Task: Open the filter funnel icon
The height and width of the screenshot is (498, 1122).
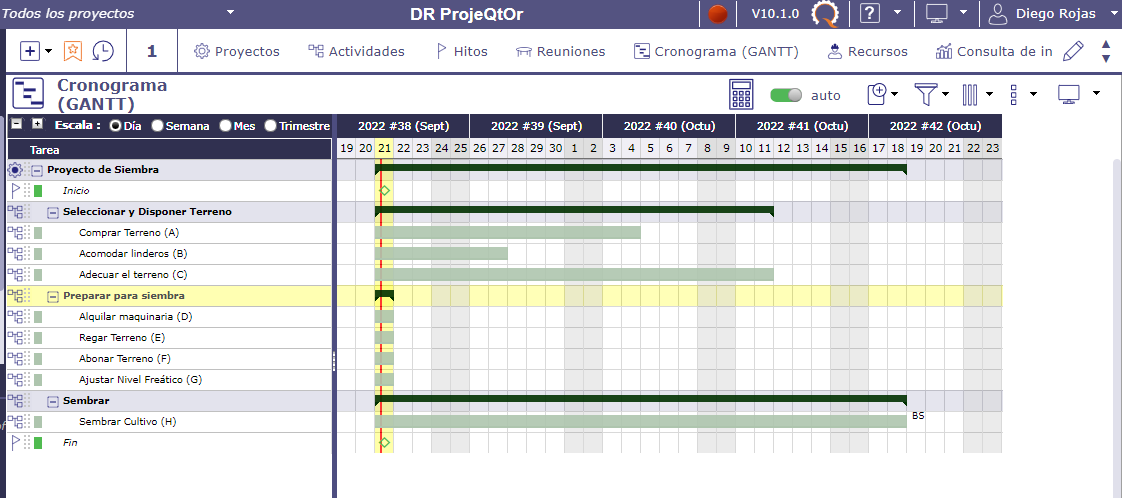Action: tap(927, 94)
